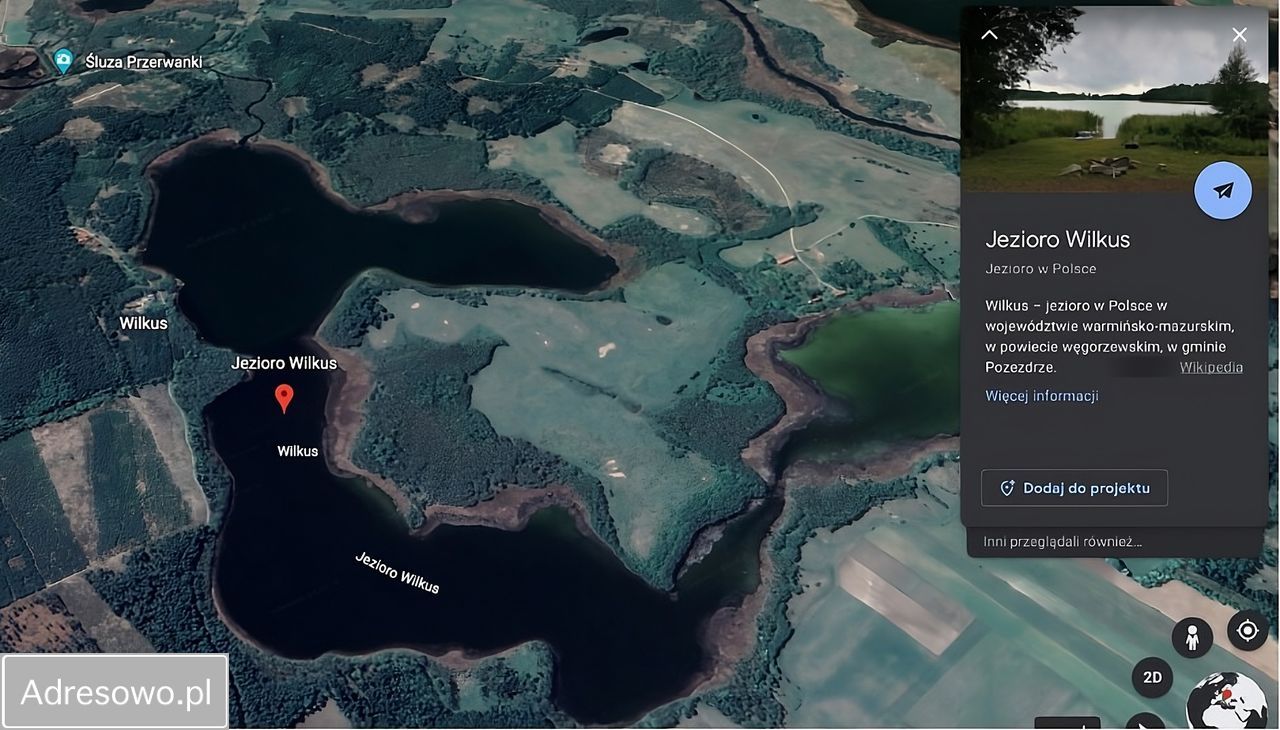Collapse the info card using the chevron
Screen dimensions: 1280x730
point(989,35)
